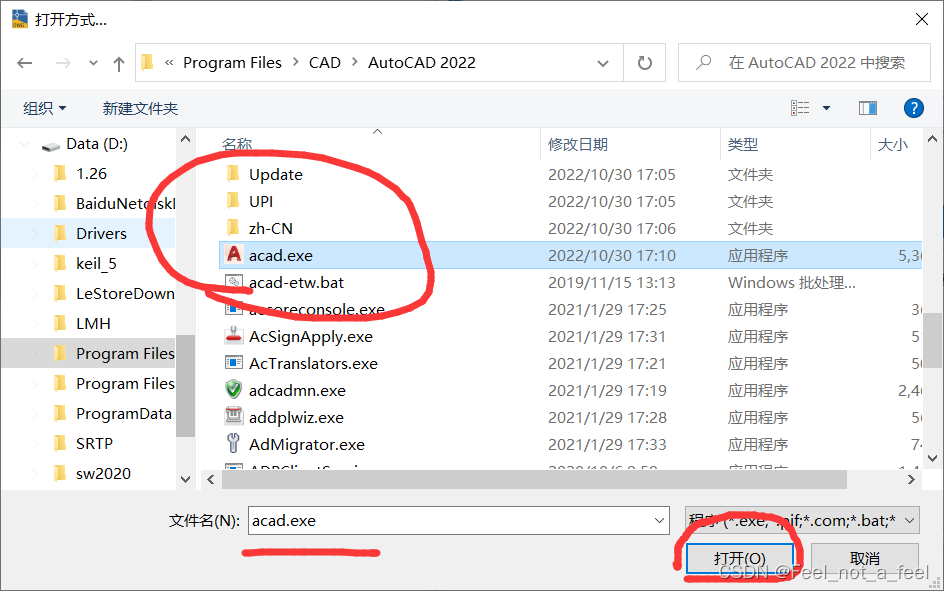
Task: Open help with the blue question icon
Action: (914, 108)
